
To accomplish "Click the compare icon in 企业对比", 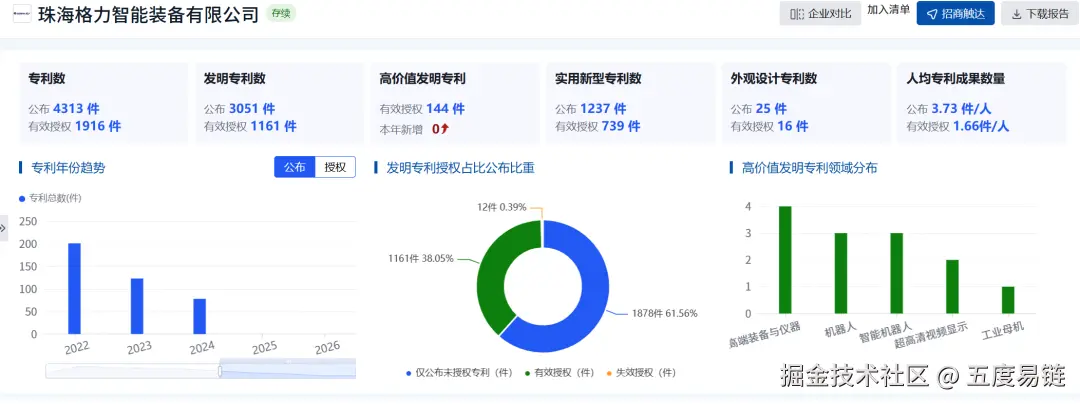I will coord(797,14).
